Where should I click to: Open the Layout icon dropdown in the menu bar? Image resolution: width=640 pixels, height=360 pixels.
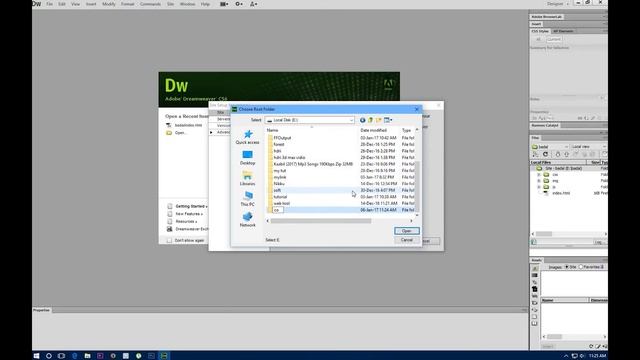(224, 4)
